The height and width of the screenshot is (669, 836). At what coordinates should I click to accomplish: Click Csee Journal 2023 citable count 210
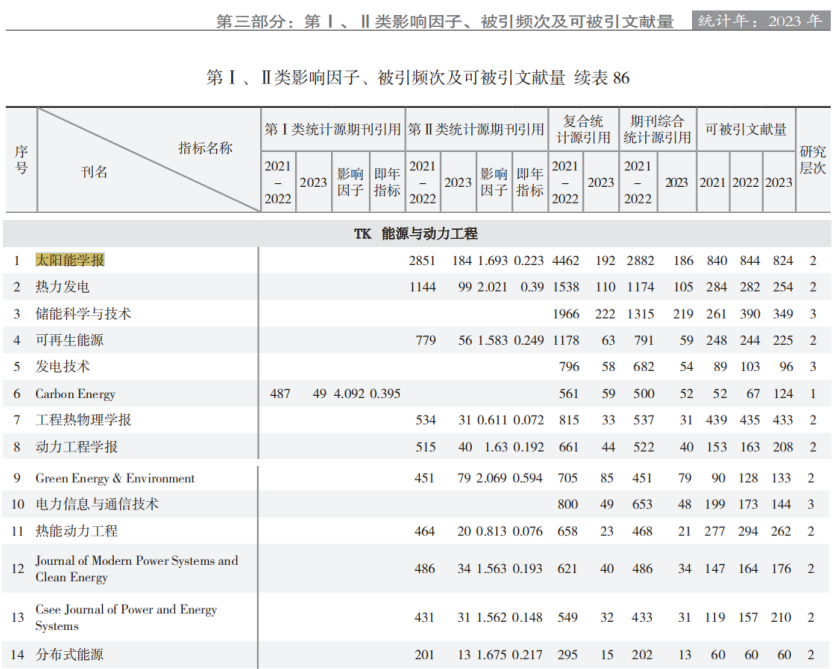click(781, 617)
